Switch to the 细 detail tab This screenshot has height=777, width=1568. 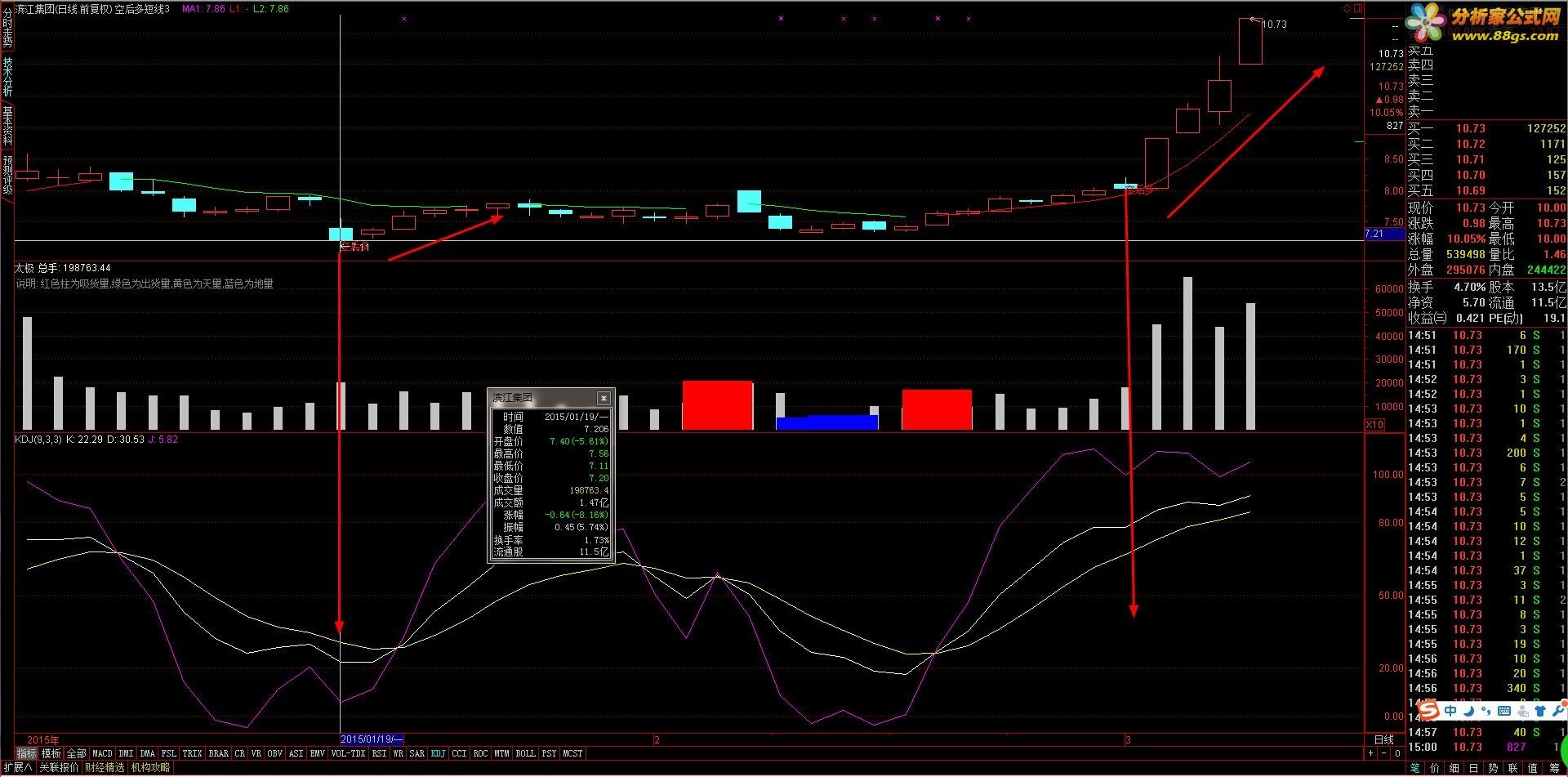tap(1454, 768)
